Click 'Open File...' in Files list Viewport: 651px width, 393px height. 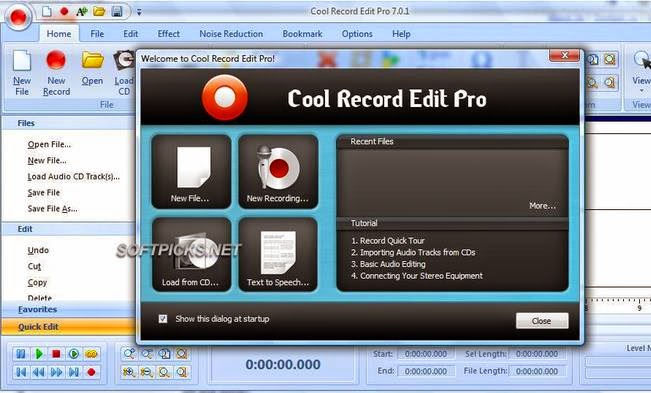(x=49, y=144)
